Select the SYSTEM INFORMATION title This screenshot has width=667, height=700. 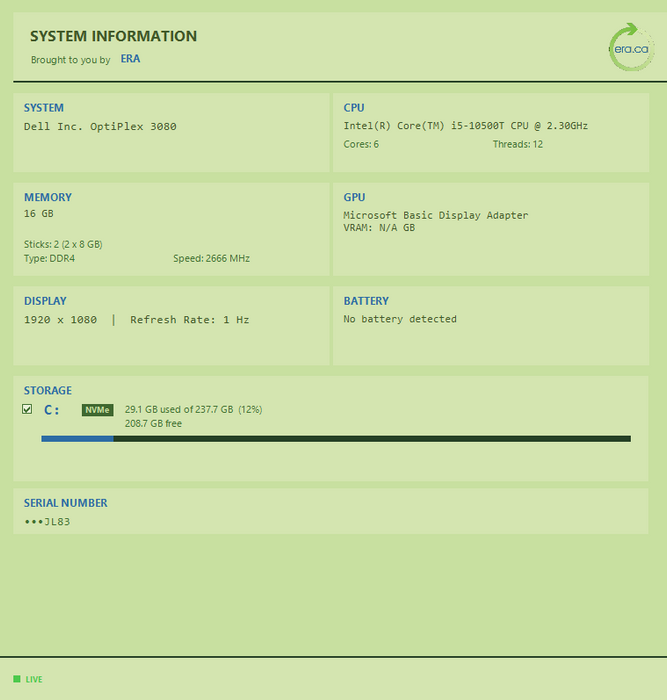point(113,36)
